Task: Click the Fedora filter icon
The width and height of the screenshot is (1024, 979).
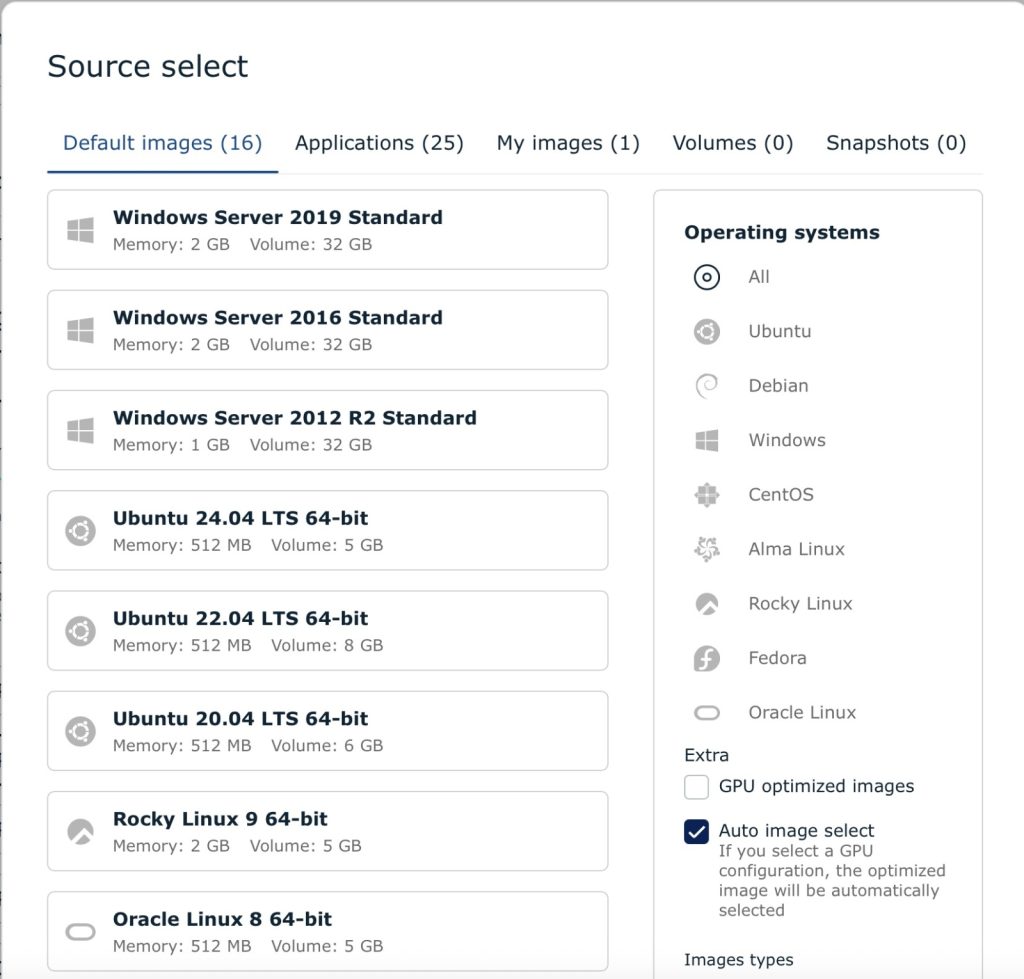Action: click(707, 658)
